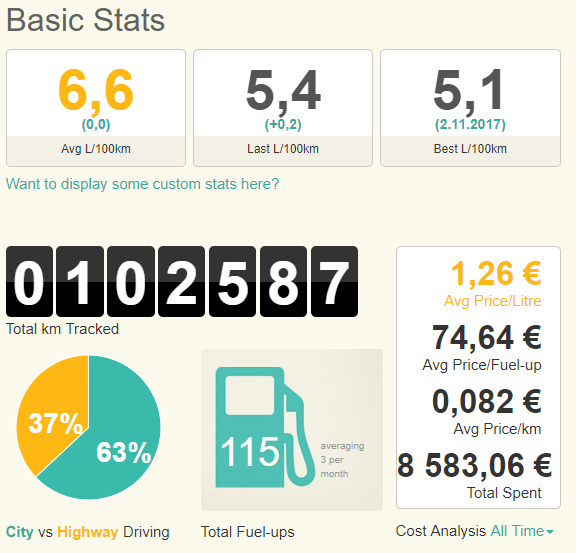The height and width of the screenshot is (553, 576).
Task: Click the City label in driving legend
Action: (19, 532)
